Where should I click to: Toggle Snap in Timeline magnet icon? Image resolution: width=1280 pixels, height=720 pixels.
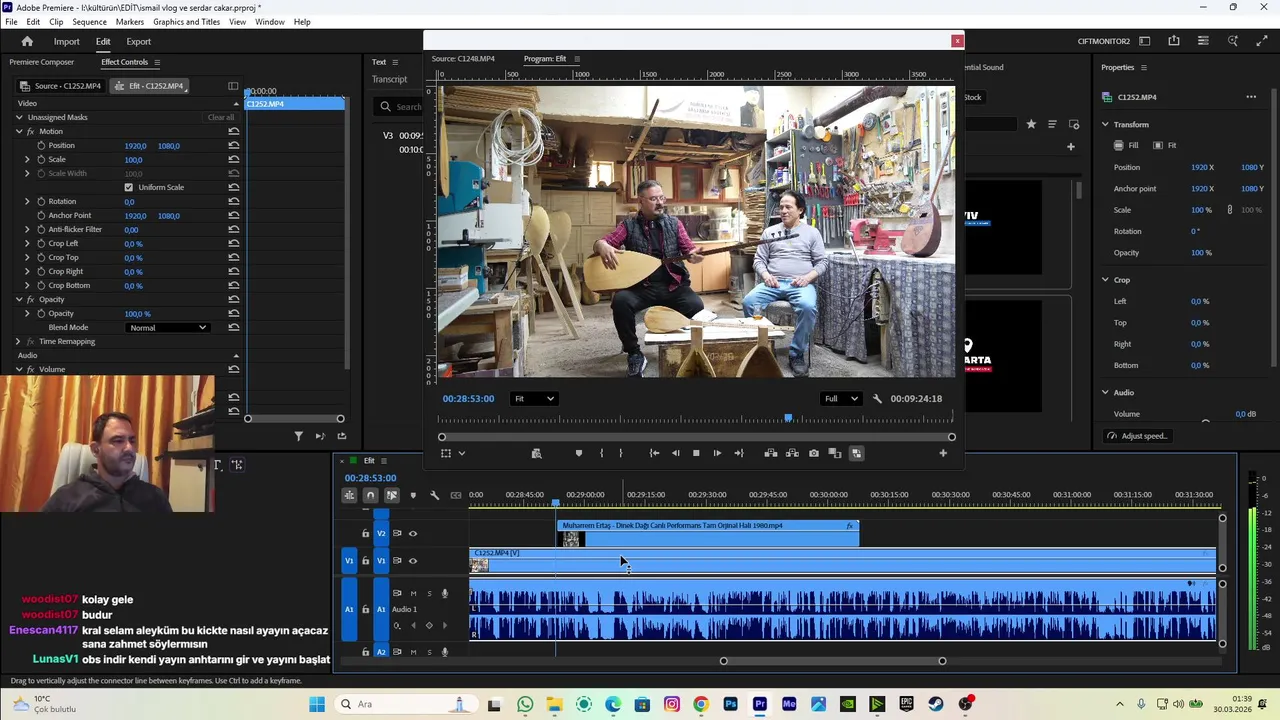tap(370, 495)
